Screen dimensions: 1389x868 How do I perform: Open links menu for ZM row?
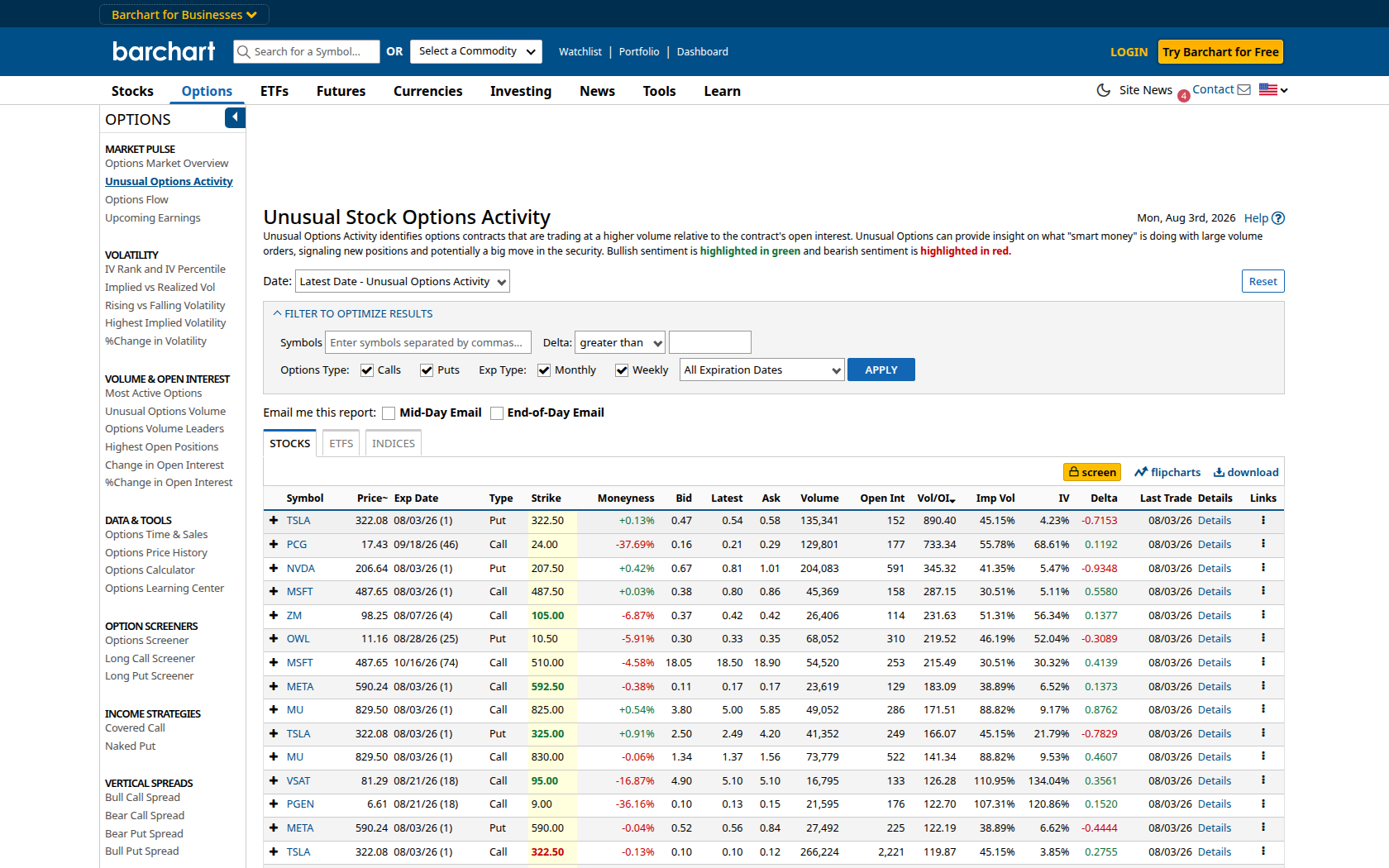coord(1263,615)
